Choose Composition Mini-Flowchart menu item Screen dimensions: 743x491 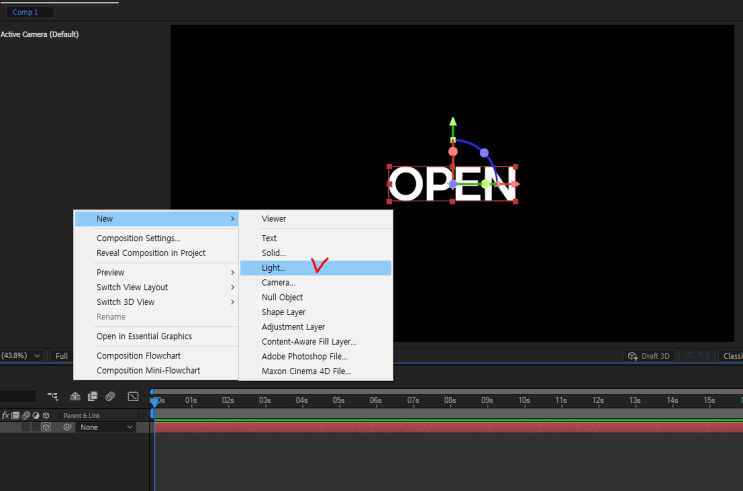click(156, 370)
